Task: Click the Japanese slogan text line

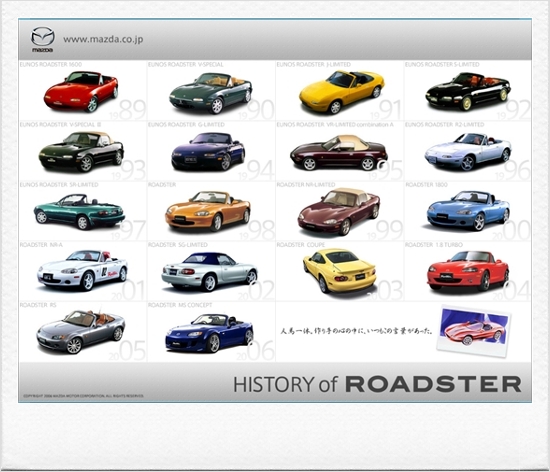Action: tap(356, 331)
